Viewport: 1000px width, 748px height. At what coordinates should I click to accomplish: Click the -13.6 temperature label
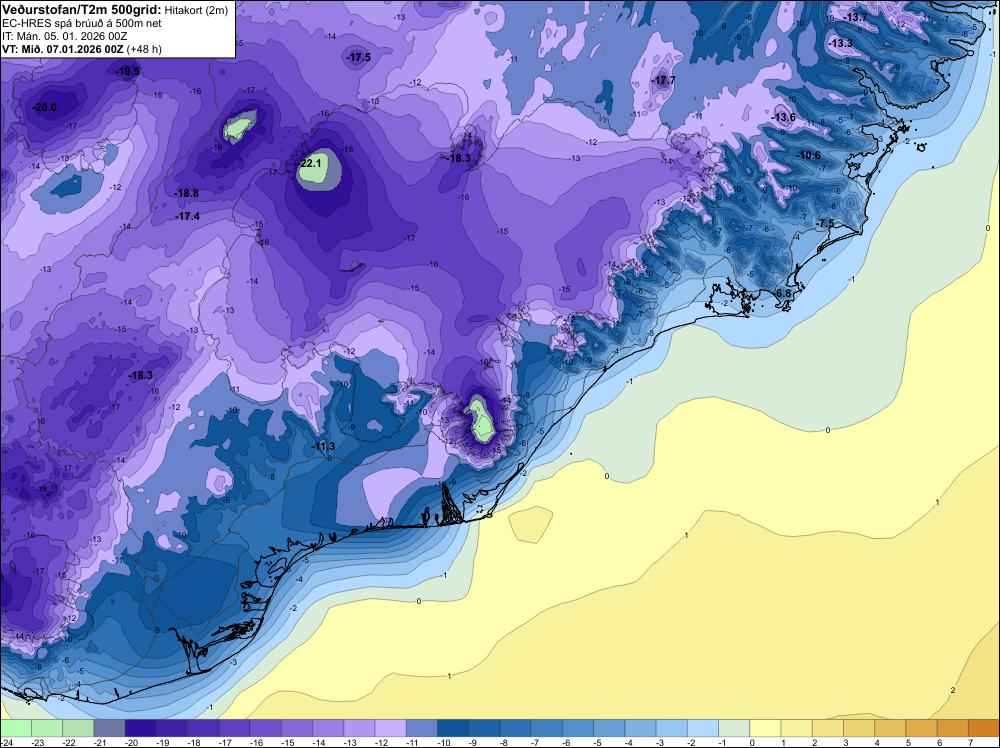tap(784, 117)
